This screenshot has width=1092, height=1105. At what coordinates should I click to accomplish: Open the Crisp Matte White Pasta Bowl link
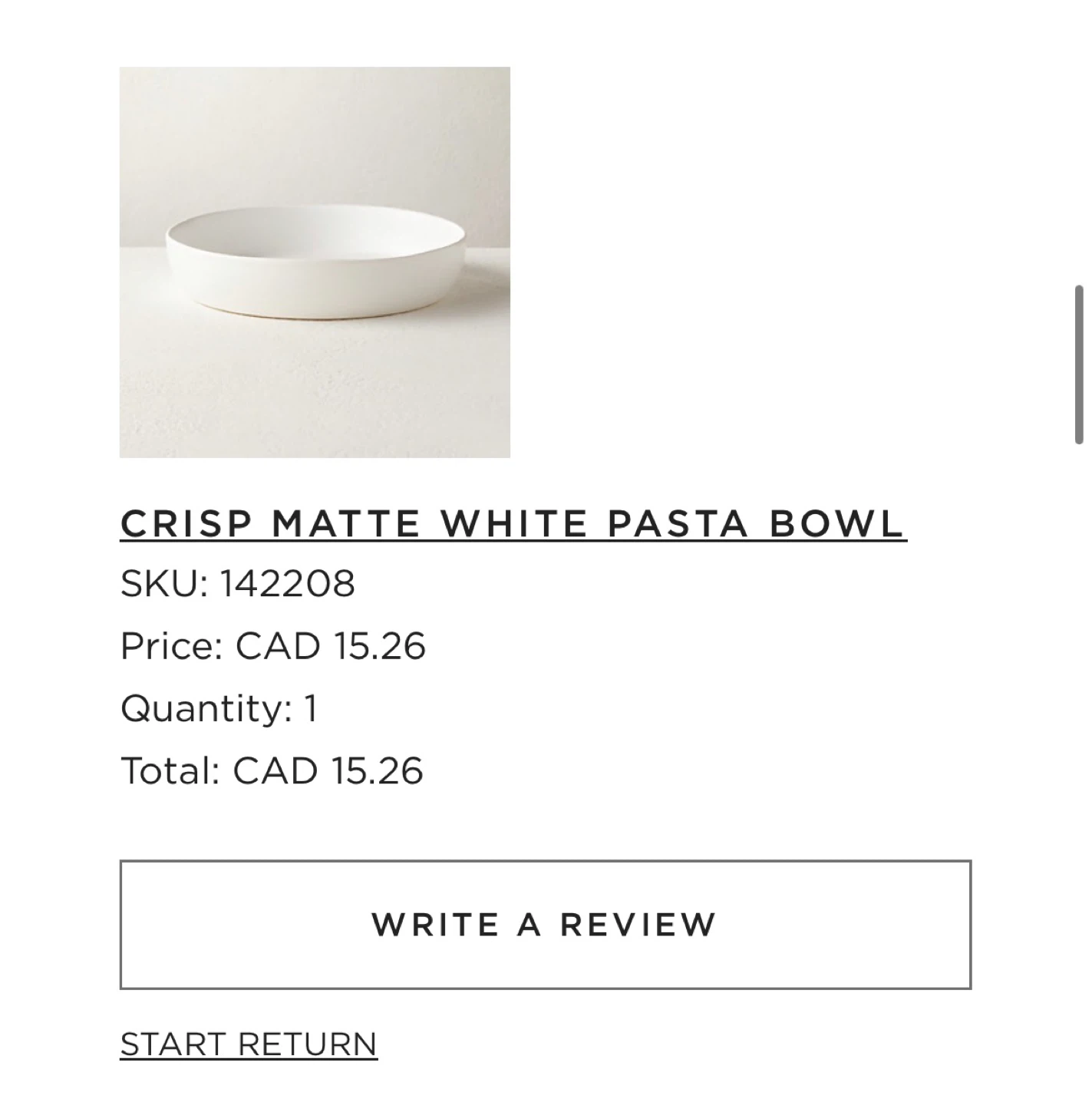point(513,524)
